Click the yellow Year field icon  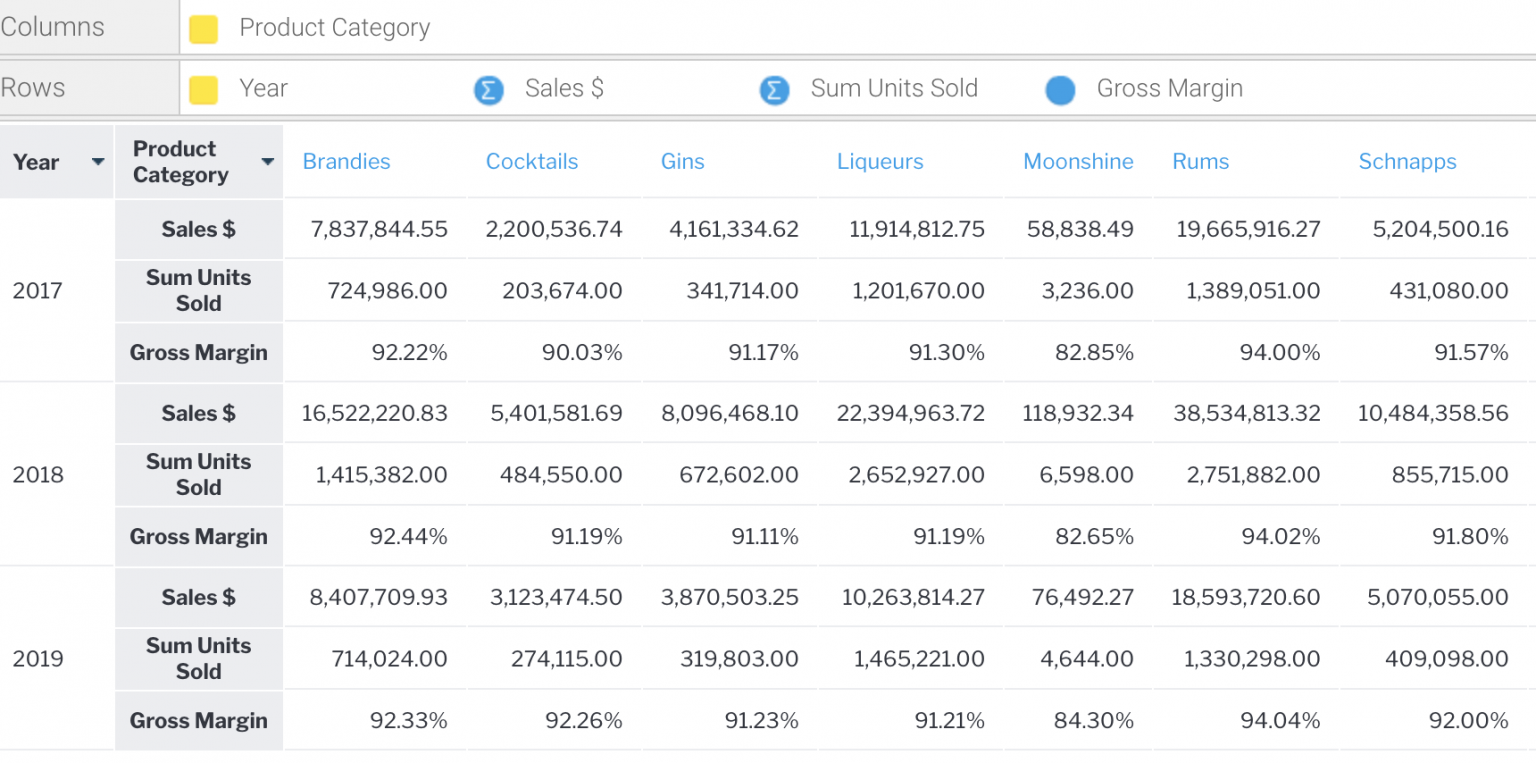[x=203, y=90]
